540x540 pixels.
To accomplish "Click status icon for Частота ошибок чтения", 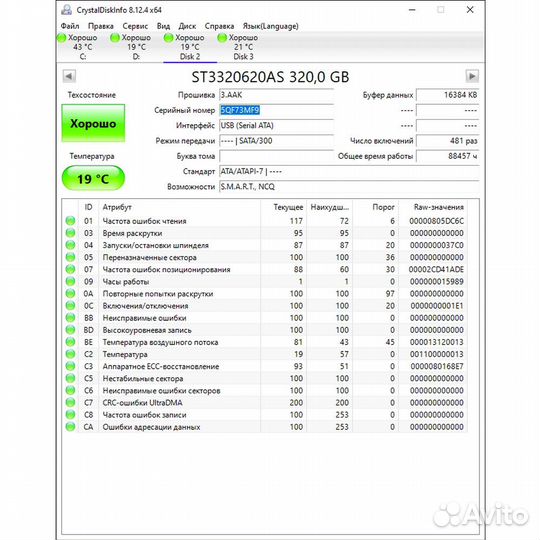I will coord(70,221).
